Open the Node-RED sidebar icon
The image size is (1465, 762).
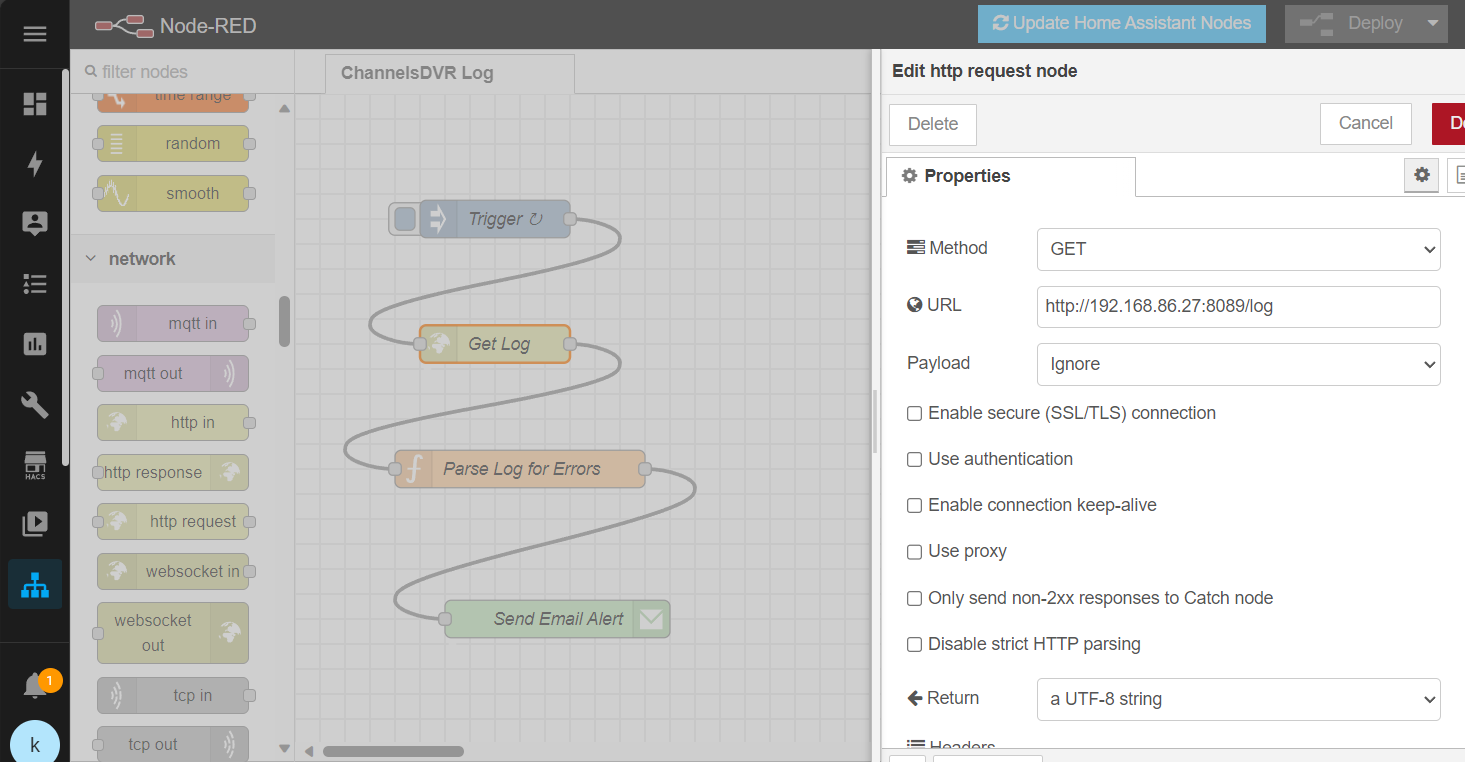pos(35,585)
